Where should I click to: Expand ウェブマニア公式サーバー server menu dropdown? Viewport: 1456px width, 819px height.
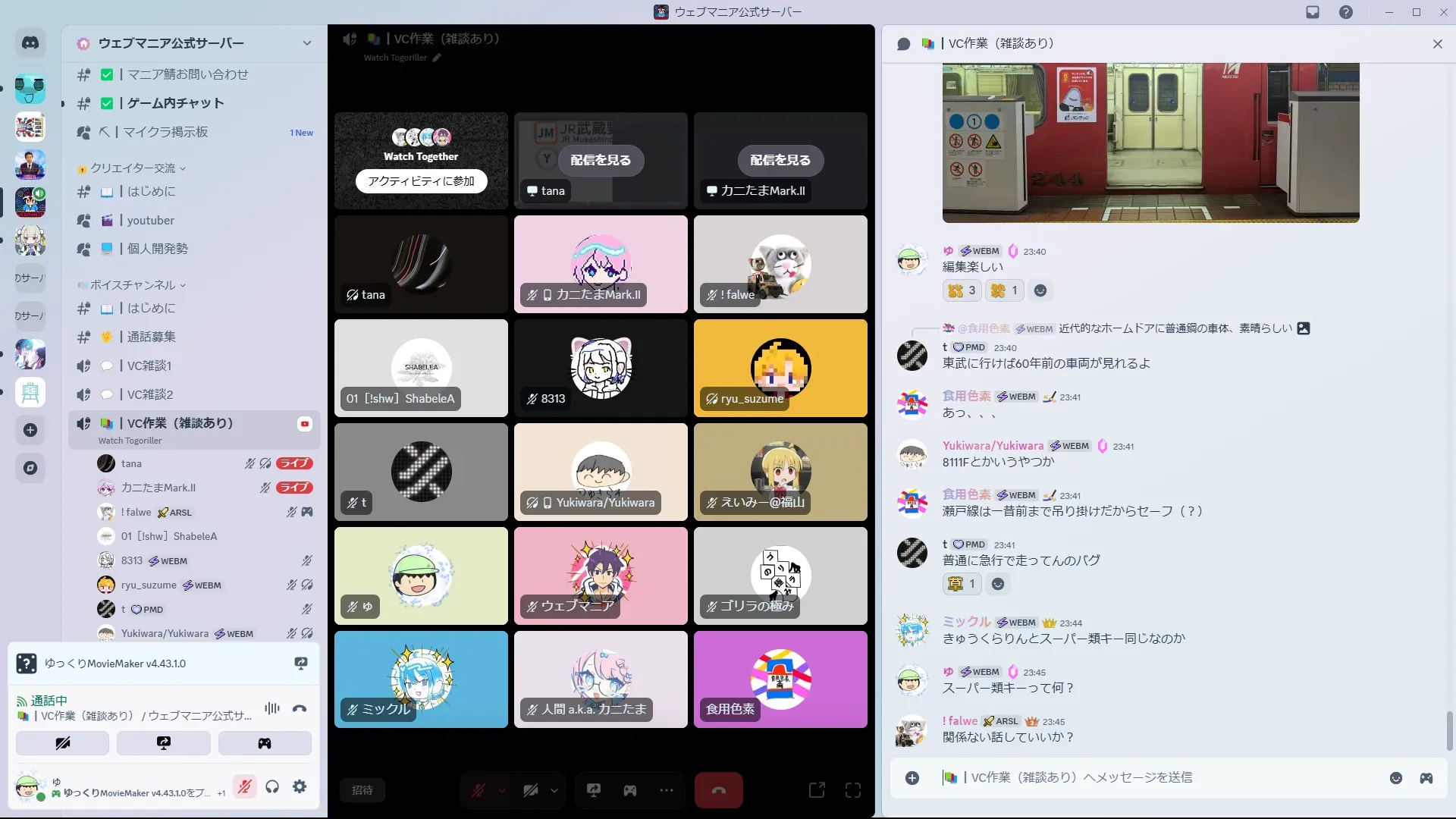[x=306, y=43]
